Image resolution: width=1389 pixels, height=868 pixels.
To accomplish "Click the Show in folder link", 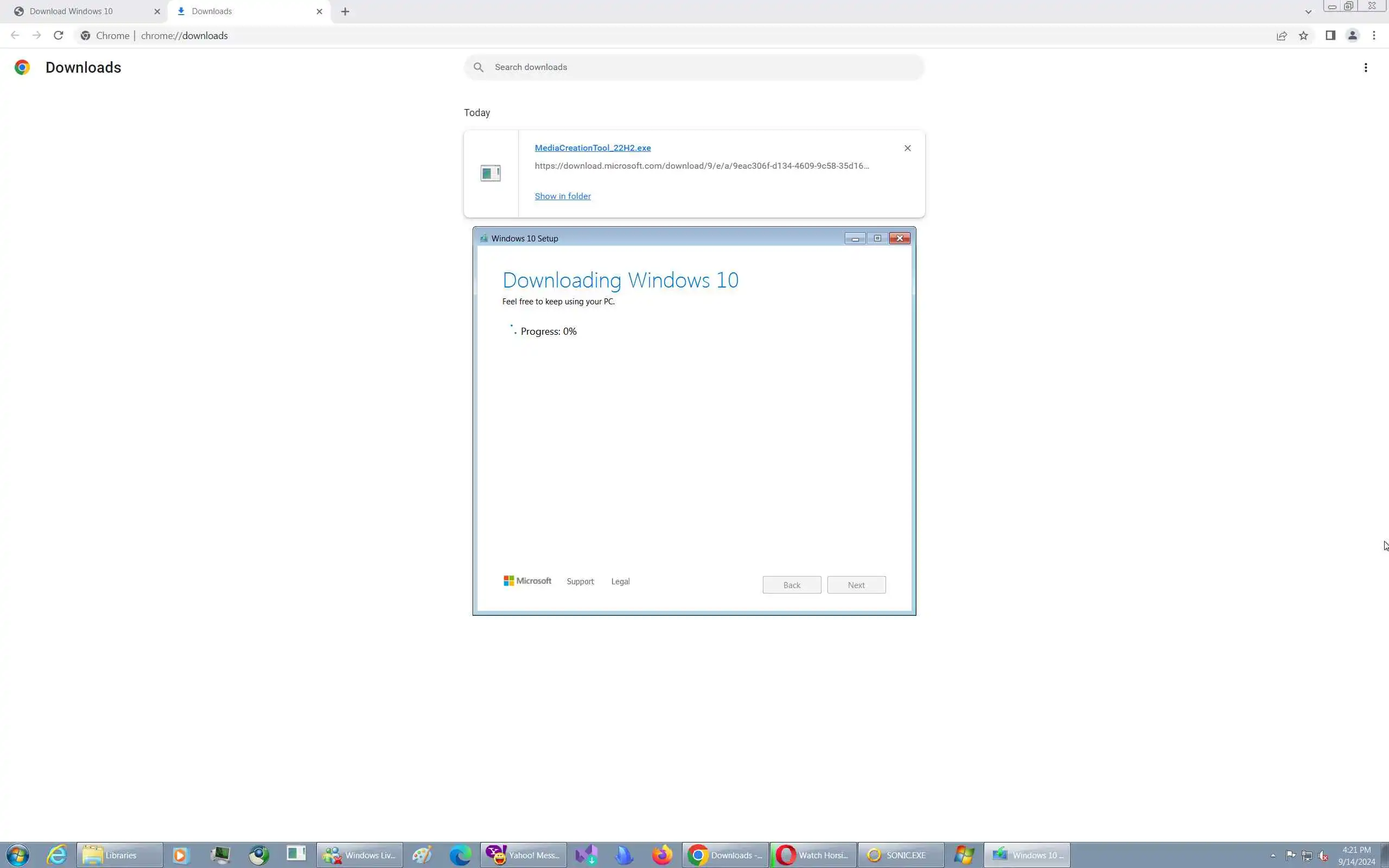I will (563, 196).
